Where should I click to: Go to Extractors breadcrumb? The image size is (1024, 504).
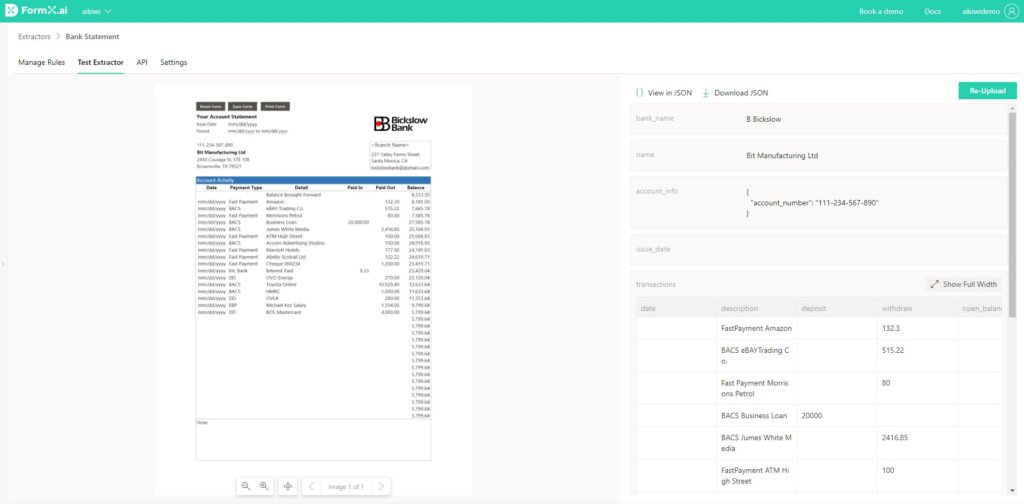tap(34, 37)
